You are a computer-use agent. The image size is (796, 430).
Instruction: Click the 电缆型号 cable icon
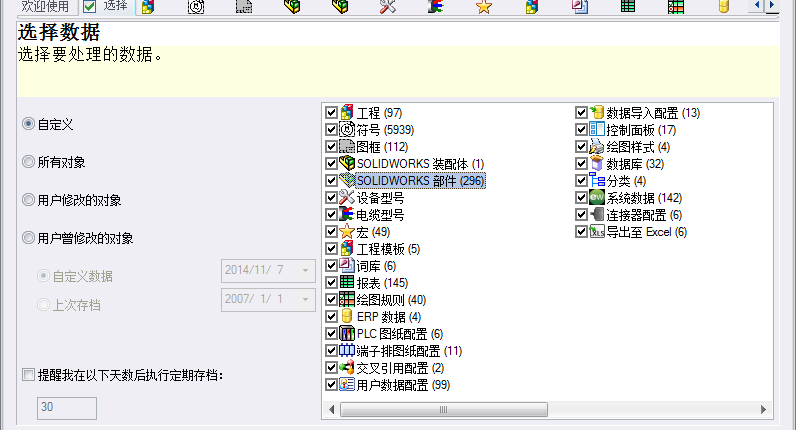click(x=347, y=214)
